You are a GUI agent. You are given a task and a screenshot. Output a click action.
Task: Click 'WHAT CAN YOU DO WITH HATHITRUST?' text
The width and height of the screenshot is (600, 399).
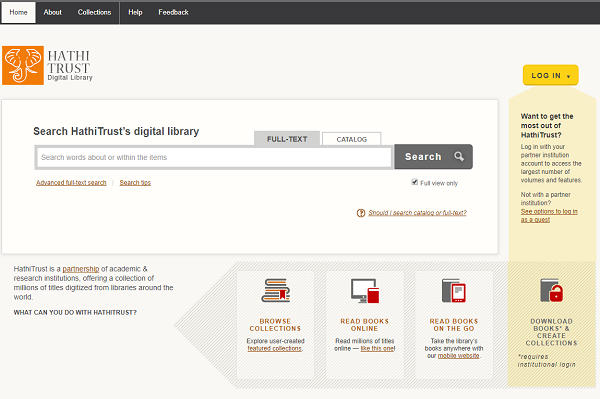75,313
